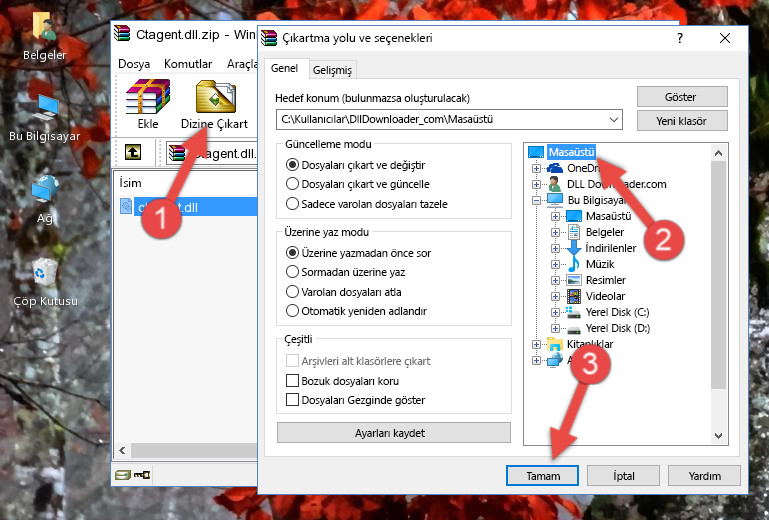Screen dimensions: 769x520
Task: Click the WinRAR horizontal scrollbar track
Action: 194,450
